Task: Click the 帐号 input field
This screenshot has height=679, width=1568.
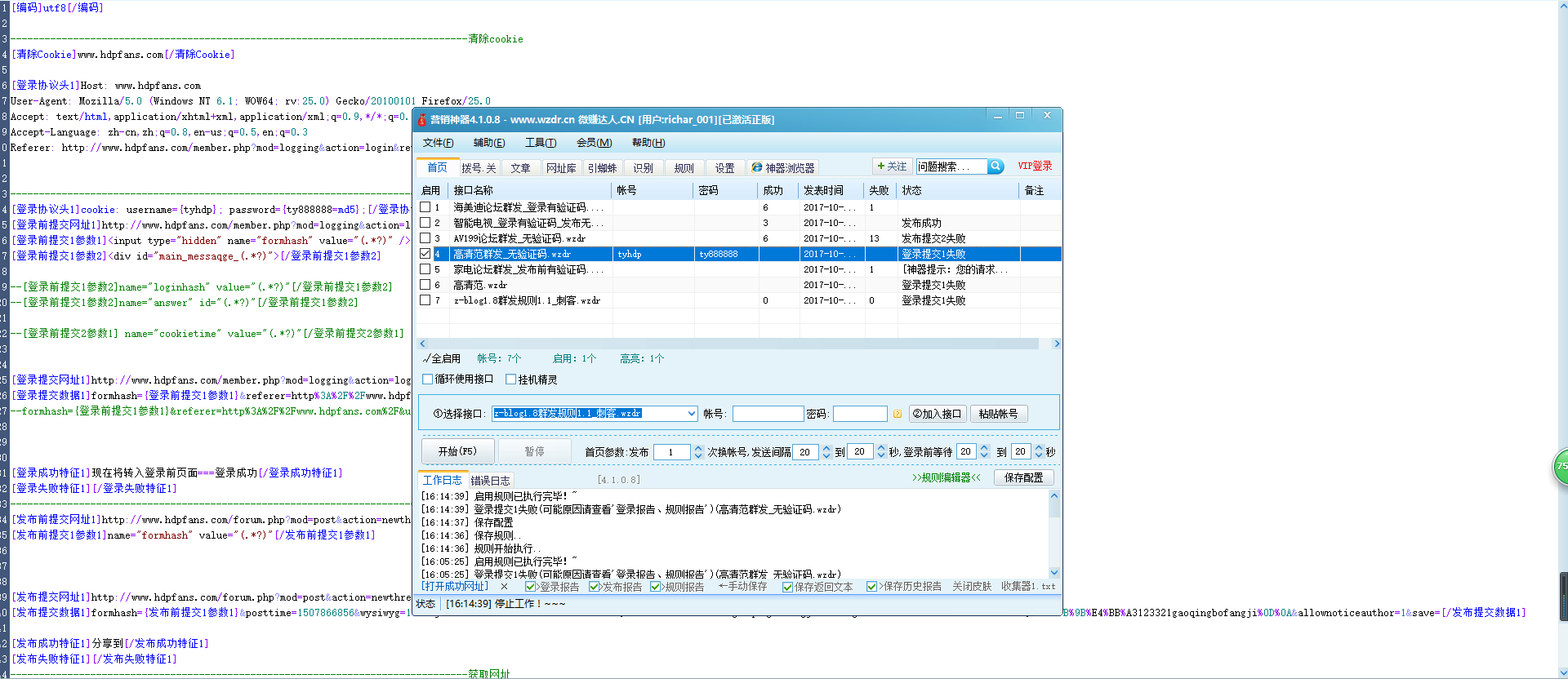Action: point(768,414)
